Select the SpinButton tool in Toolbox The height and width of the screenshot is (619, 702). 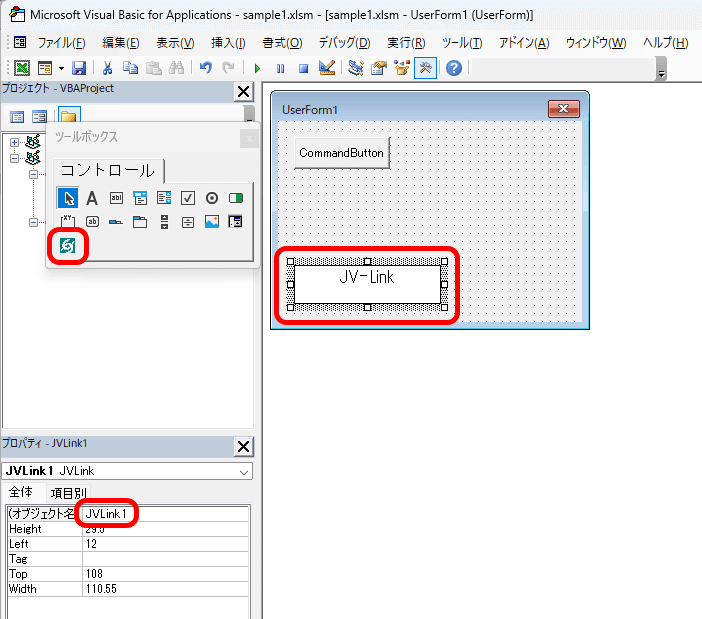point(188,222)
